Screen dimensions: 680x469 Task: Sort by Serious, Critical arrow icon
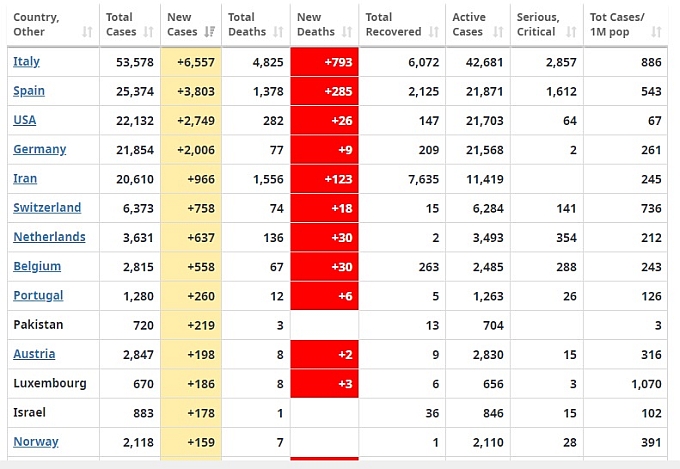pos(569,33)
